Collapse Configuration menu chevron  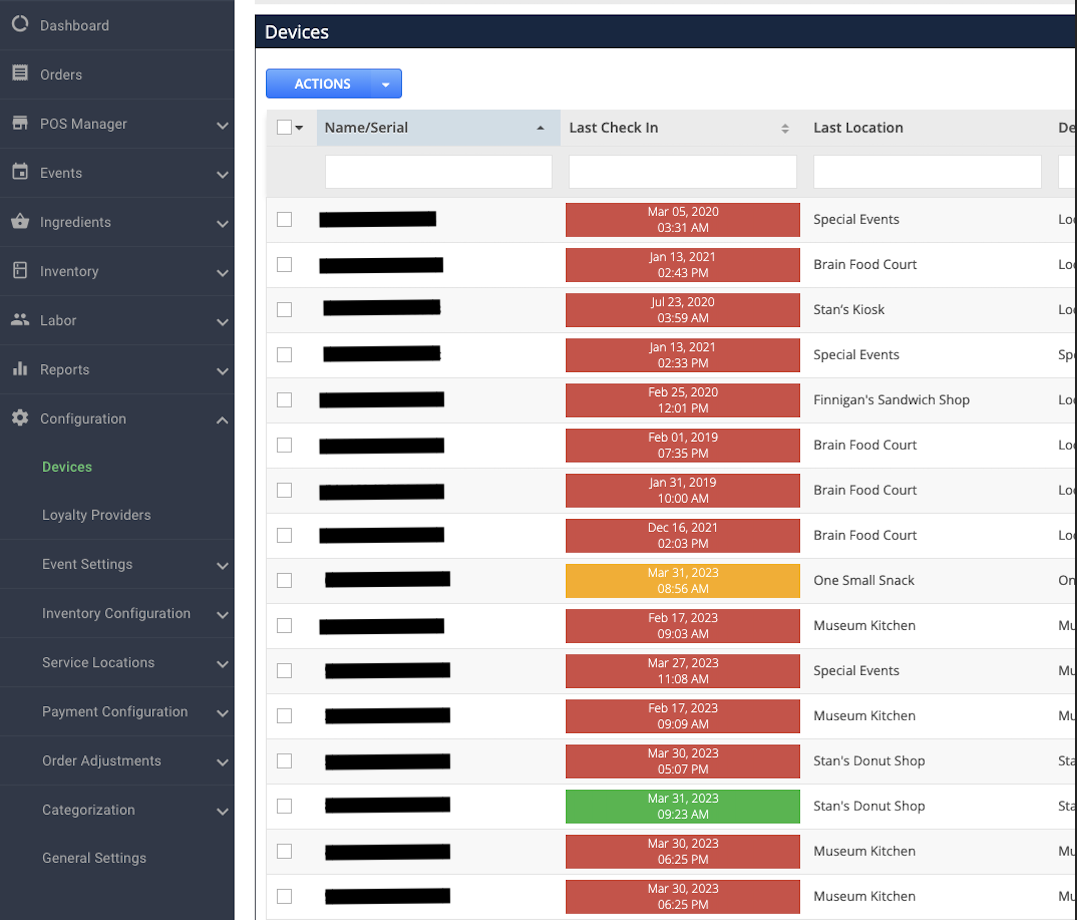point(222,420)
